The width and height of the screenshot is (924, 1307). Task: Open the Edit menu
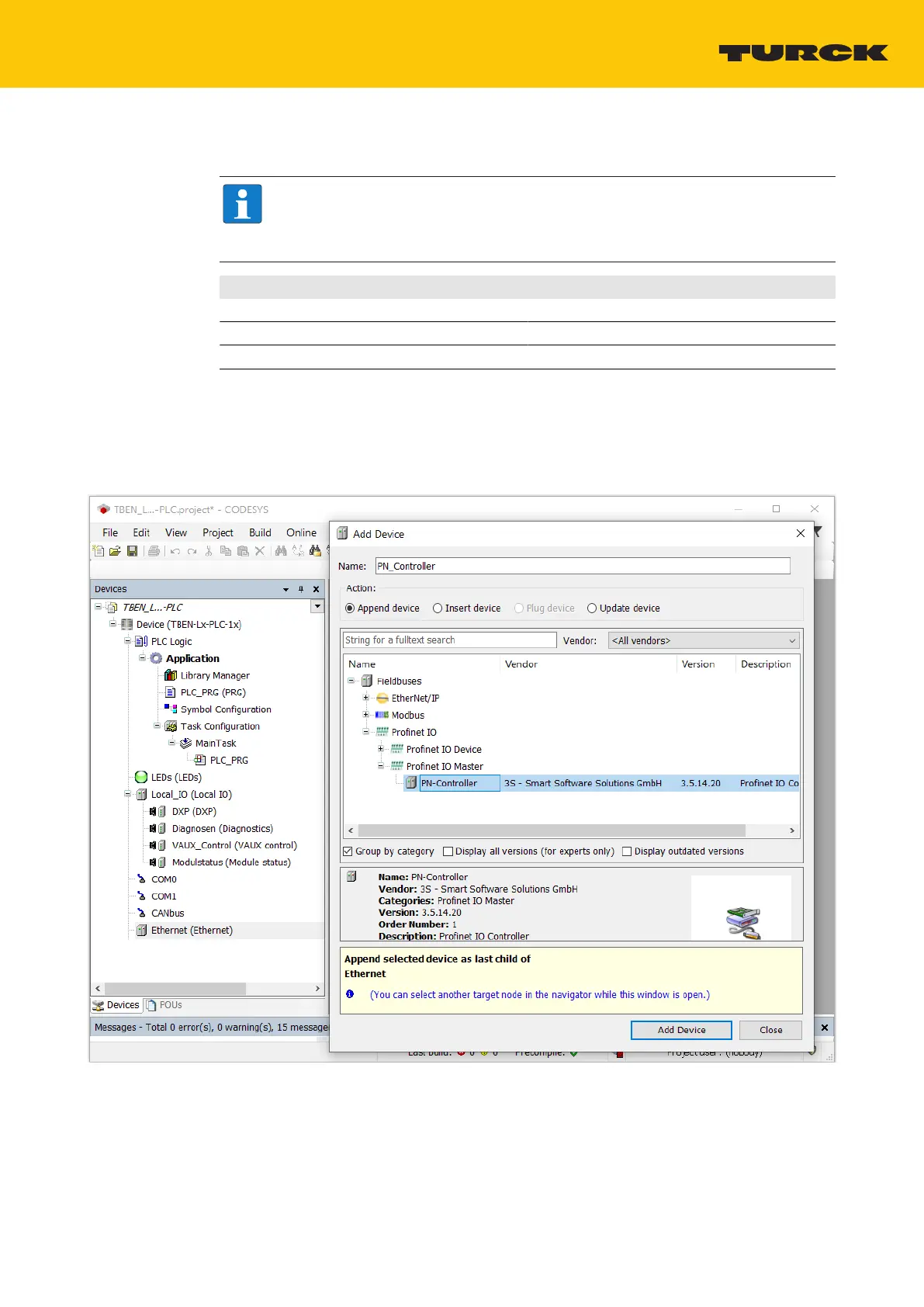[141, 532]
